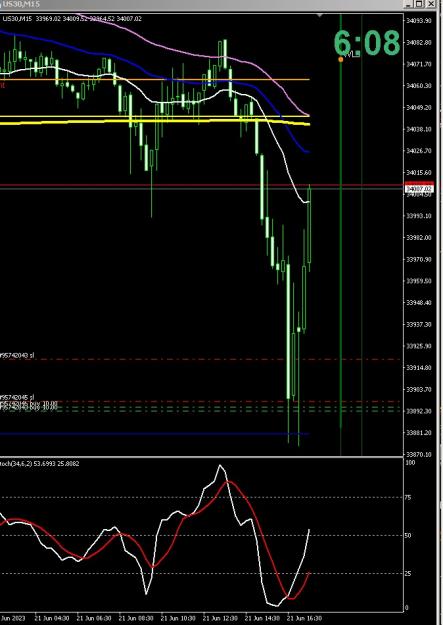Click the 33982.00 price scale label
This screenshot has height=625, width=443.
[418, 238]
